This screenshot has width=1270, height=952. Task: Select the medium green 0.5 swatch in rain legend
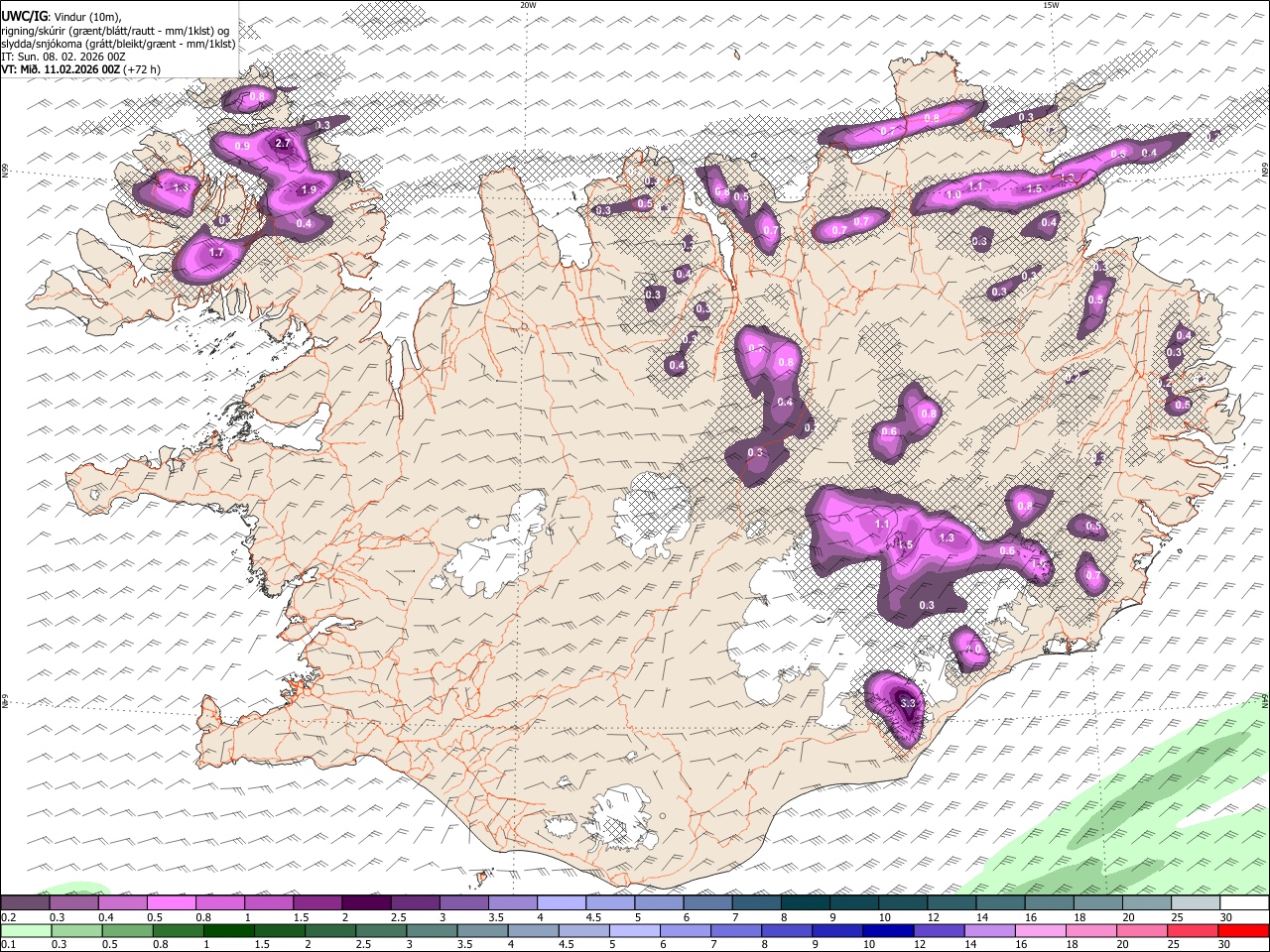tap(127, 930)
